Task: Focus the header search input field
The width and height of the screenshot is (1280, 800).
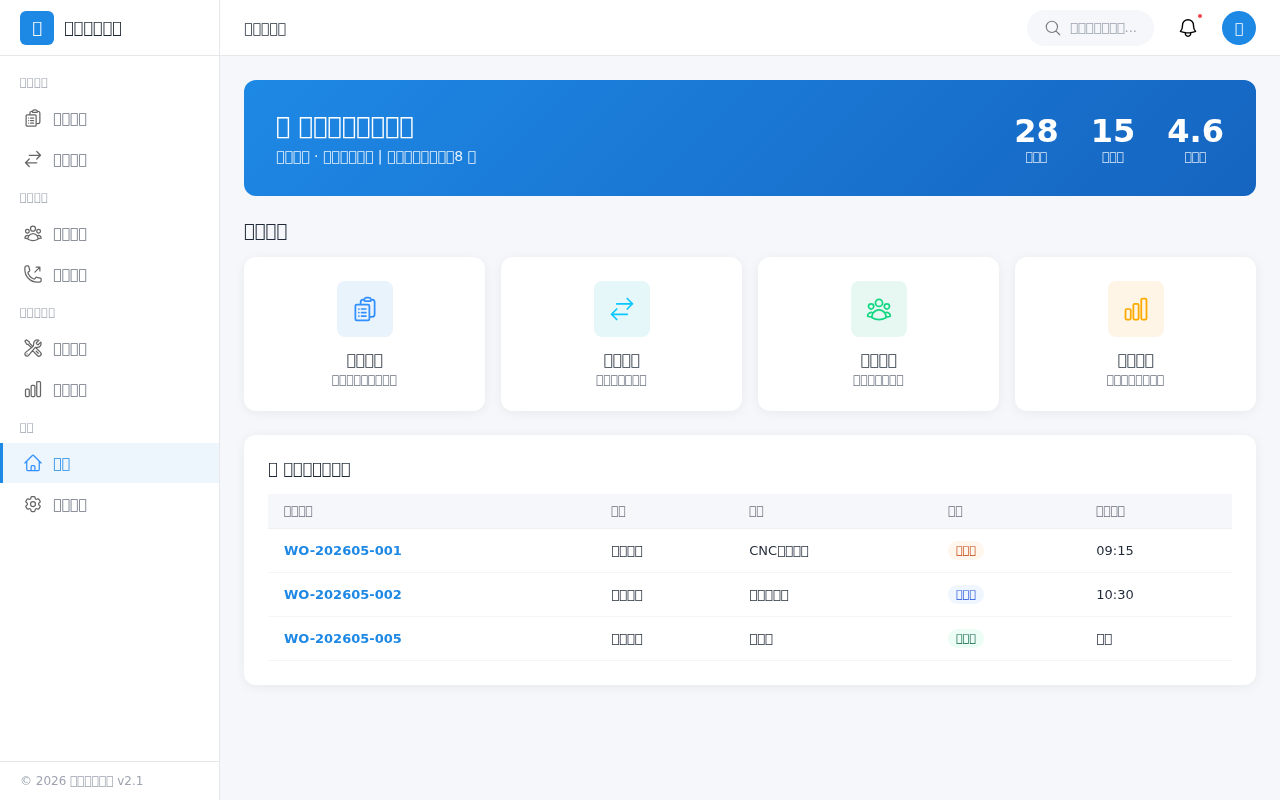Action: click(x=1103, y=28)
